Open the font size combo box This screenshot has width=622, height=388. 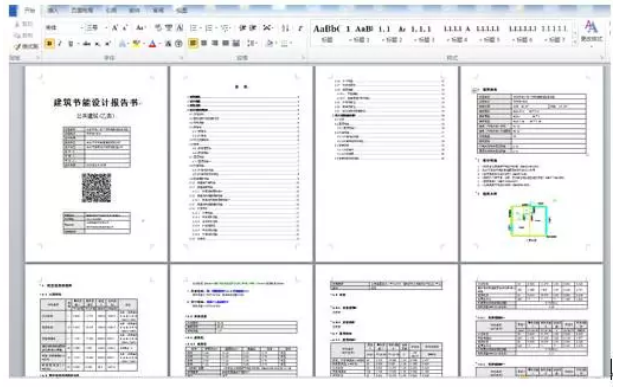(x=96, y=28)
